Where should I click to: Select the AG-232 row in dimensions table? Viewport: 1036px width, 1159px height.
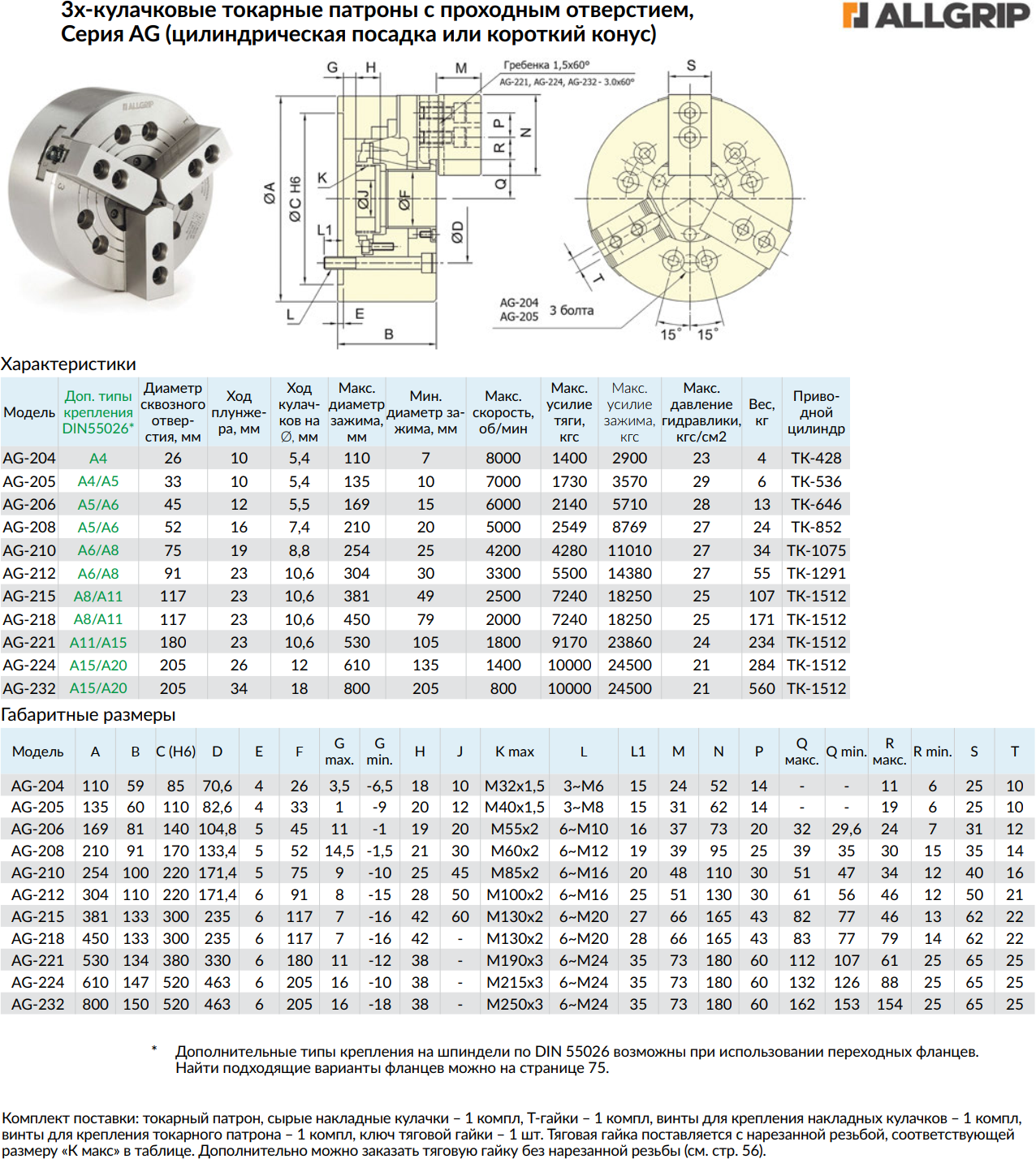click(x=517, y=1004)
